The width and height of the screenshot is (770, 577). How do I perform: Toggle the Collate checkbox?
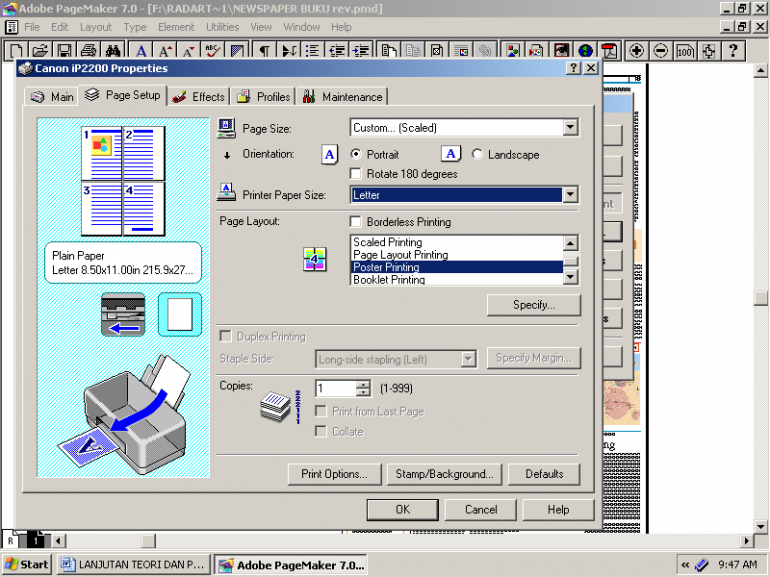(321, 431)
